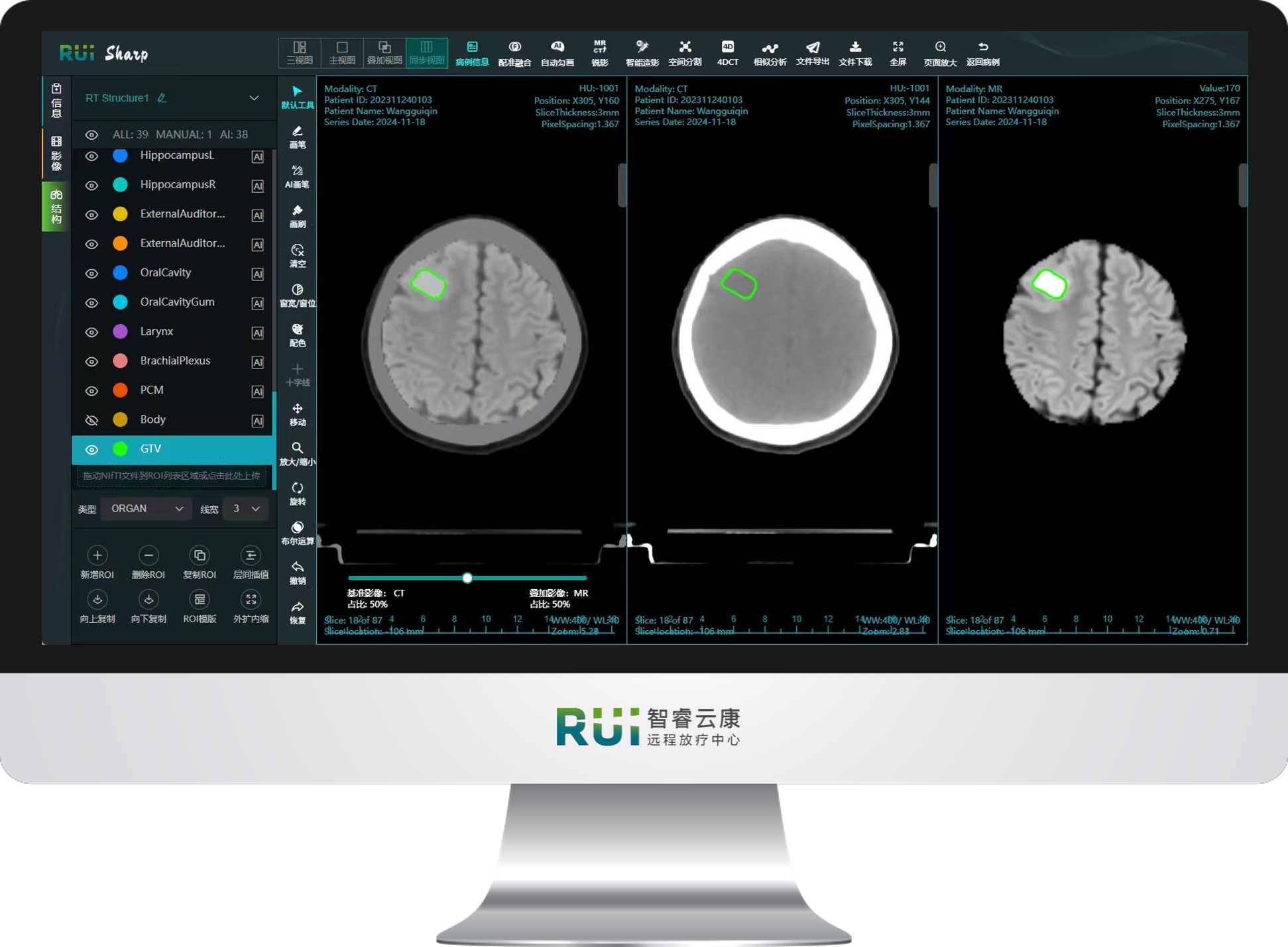The height and width of the screenshot is (947, 1288).
Task: Toggle visibility of all structures
Action: pos(92,135)
